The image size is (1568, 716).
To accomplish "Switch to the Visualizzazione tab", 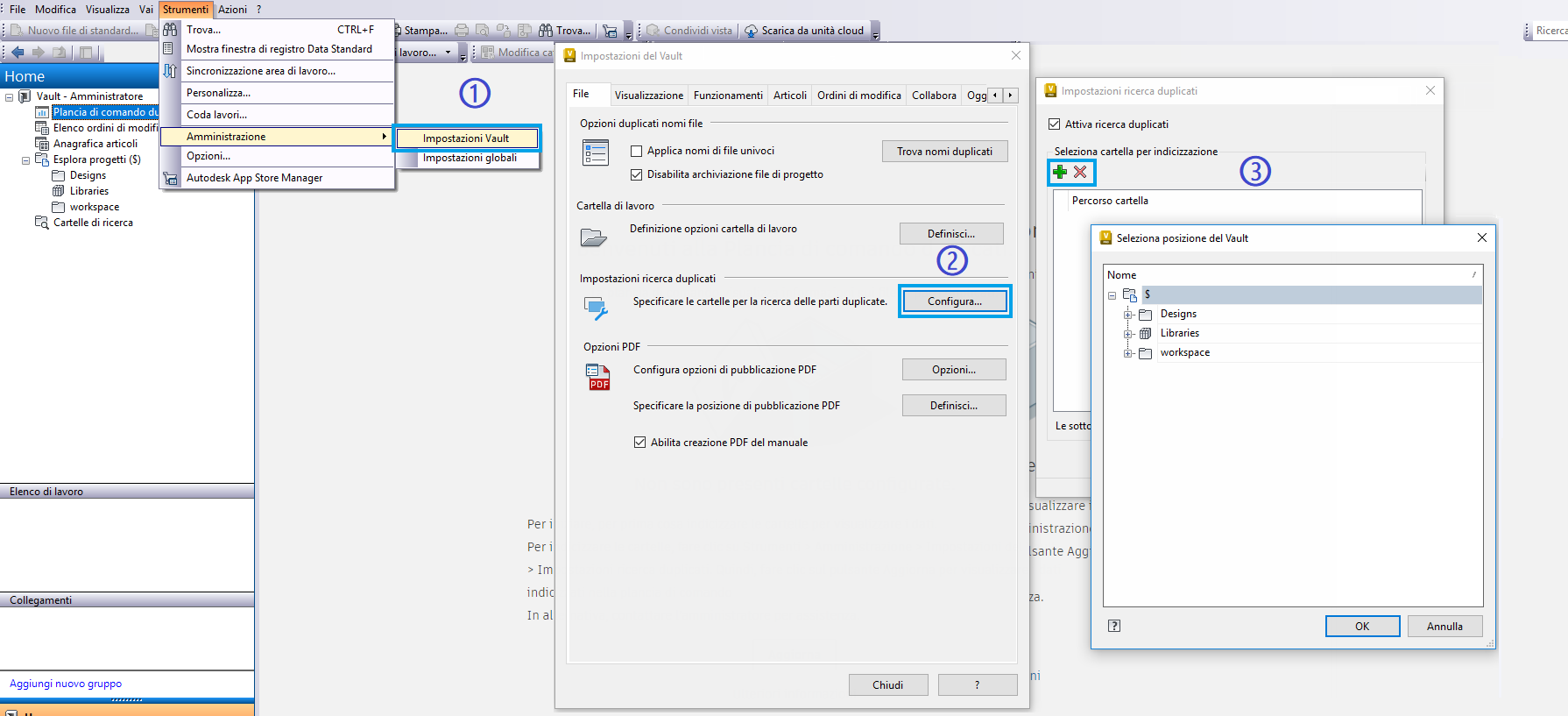I will [649, 96].
